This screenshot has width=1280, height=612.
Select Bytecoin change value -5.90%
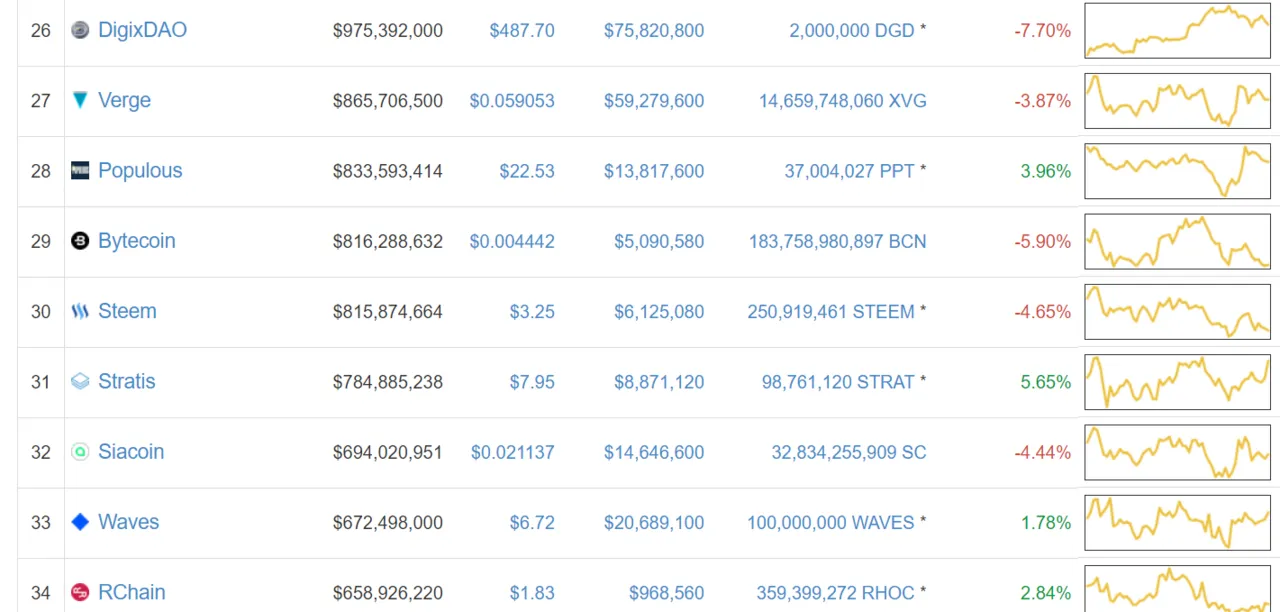tap(1043, 241)
